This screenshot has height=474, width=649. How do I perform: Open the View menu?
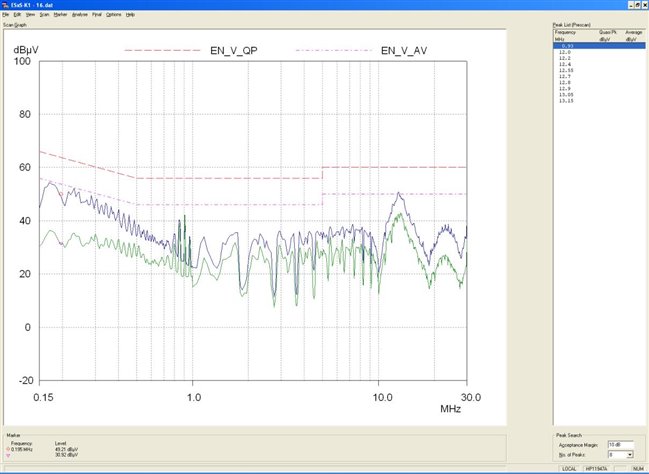click(x=30, y=15)
